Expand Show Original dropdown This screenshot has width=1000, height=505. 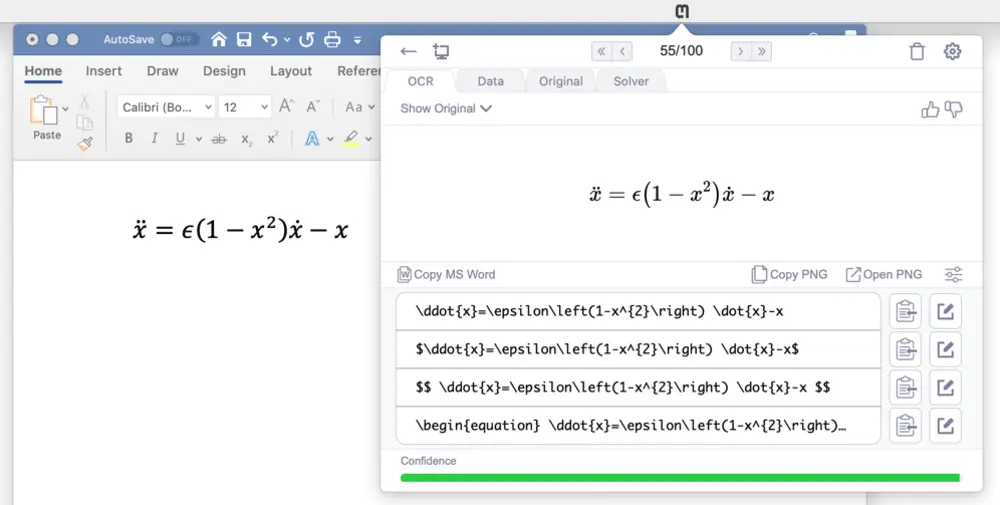(446, 108)
